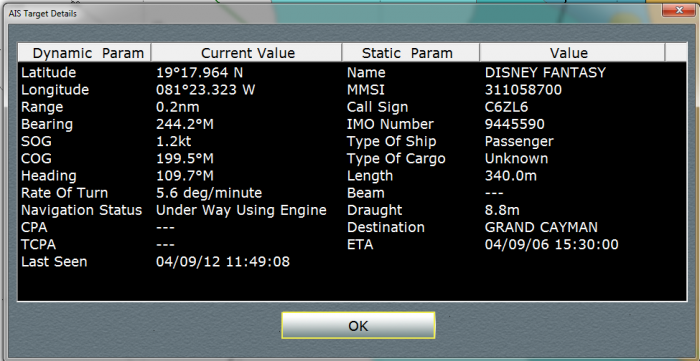Select the Current Value column header
The height and width of the screenshot is (361, 700).
point(247,53)
